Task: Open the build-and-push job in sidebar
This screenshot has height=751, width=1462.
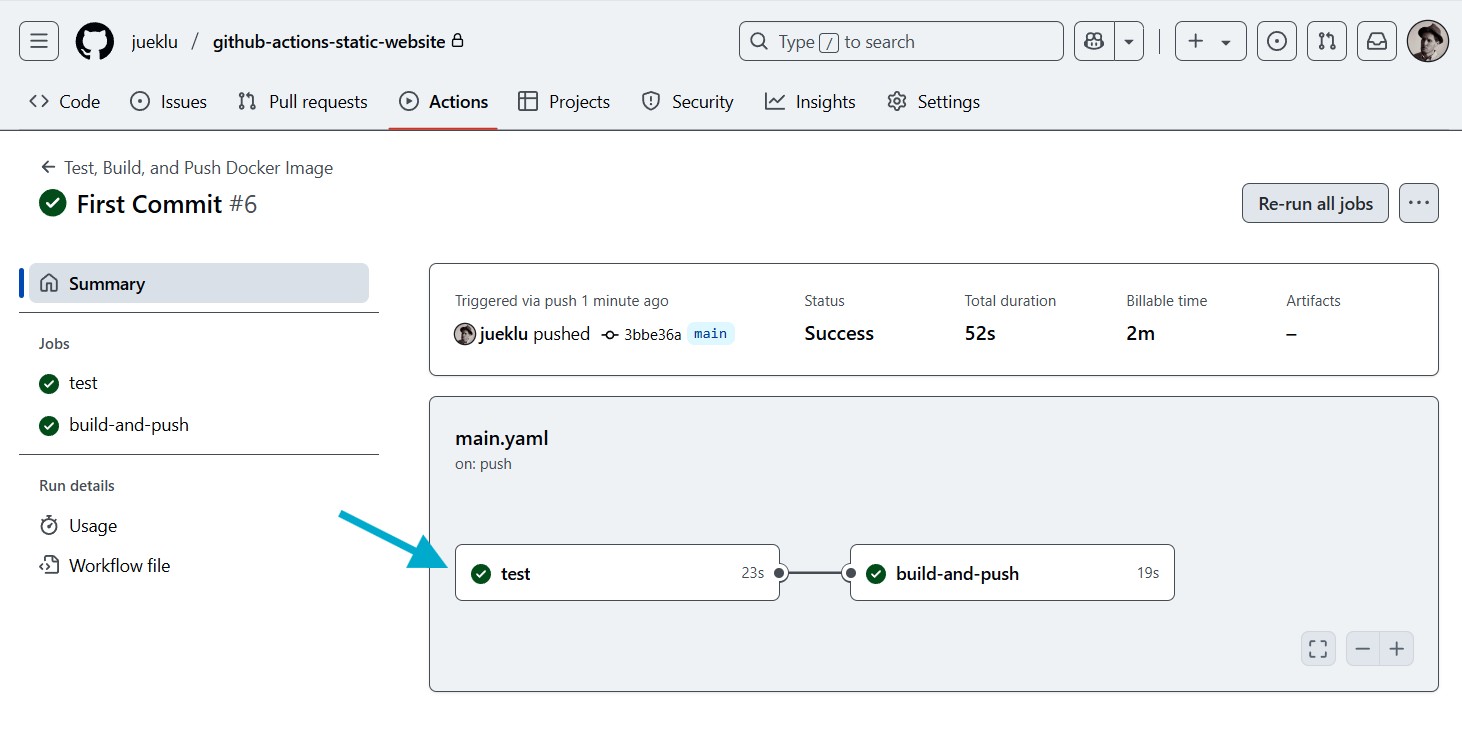Action: point(128,425)
